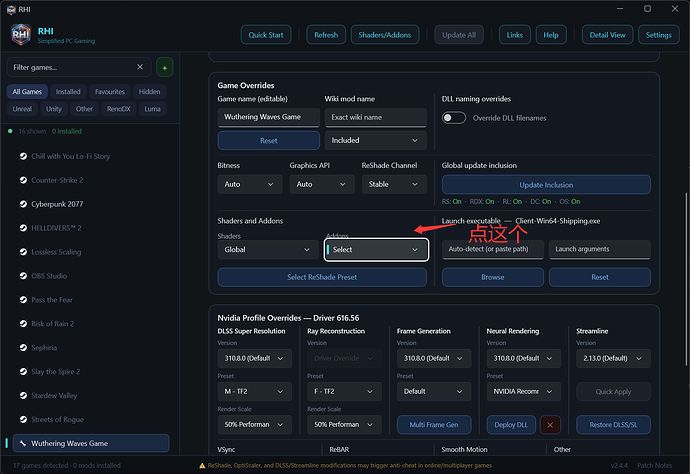Image resolution: width=690 pixels, height=474 pixels.
Task: Click the Multi Frame Gen button
Action: point(434,425)
